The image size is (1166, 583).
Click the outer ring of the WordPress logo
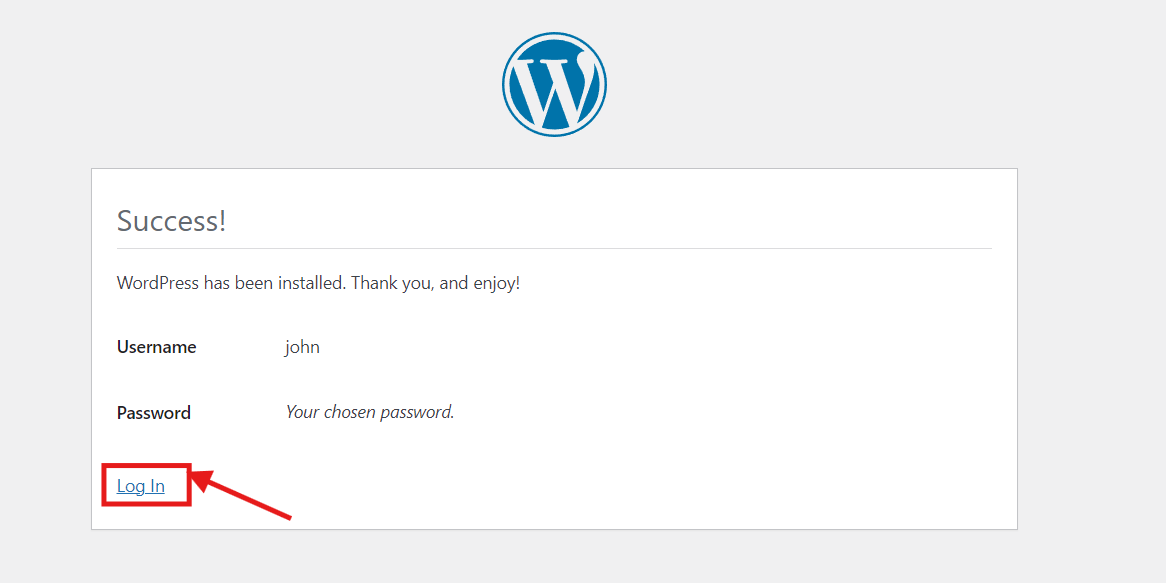point(554,34)
